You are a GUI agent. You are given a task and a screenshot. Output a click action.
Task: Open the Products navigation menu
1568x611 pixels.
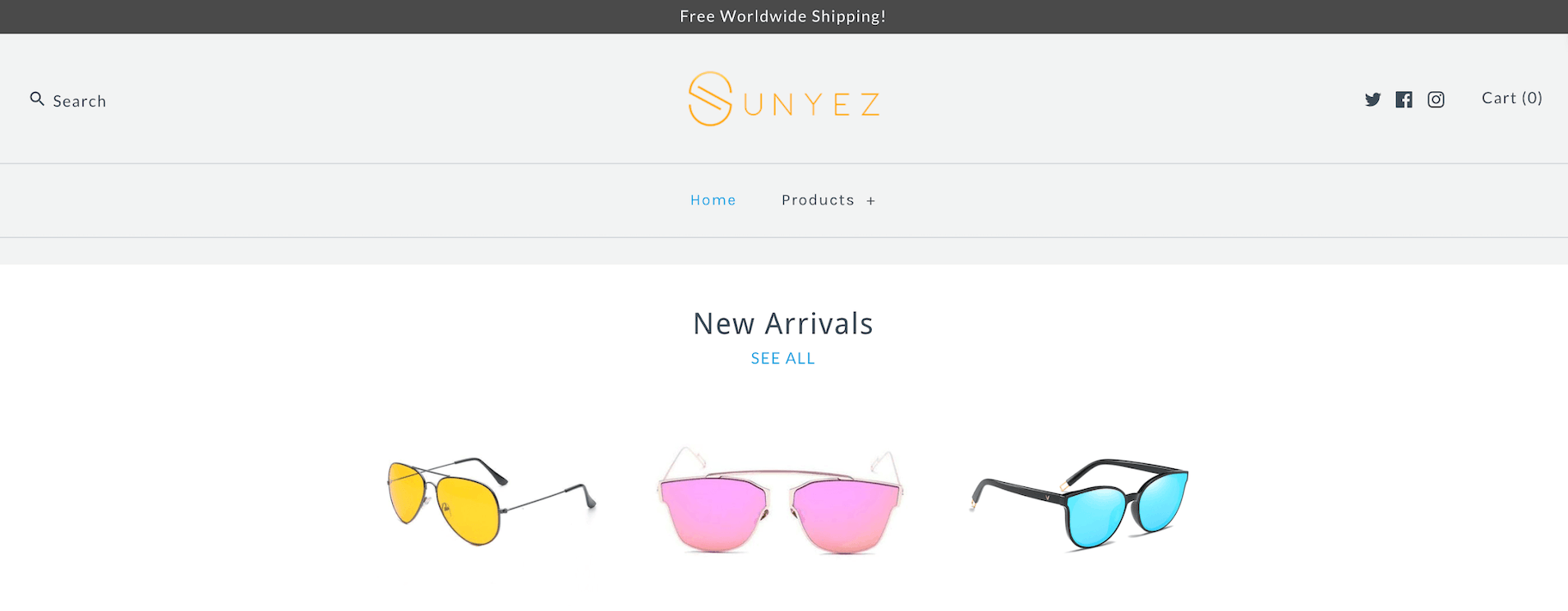click(818, 200)
